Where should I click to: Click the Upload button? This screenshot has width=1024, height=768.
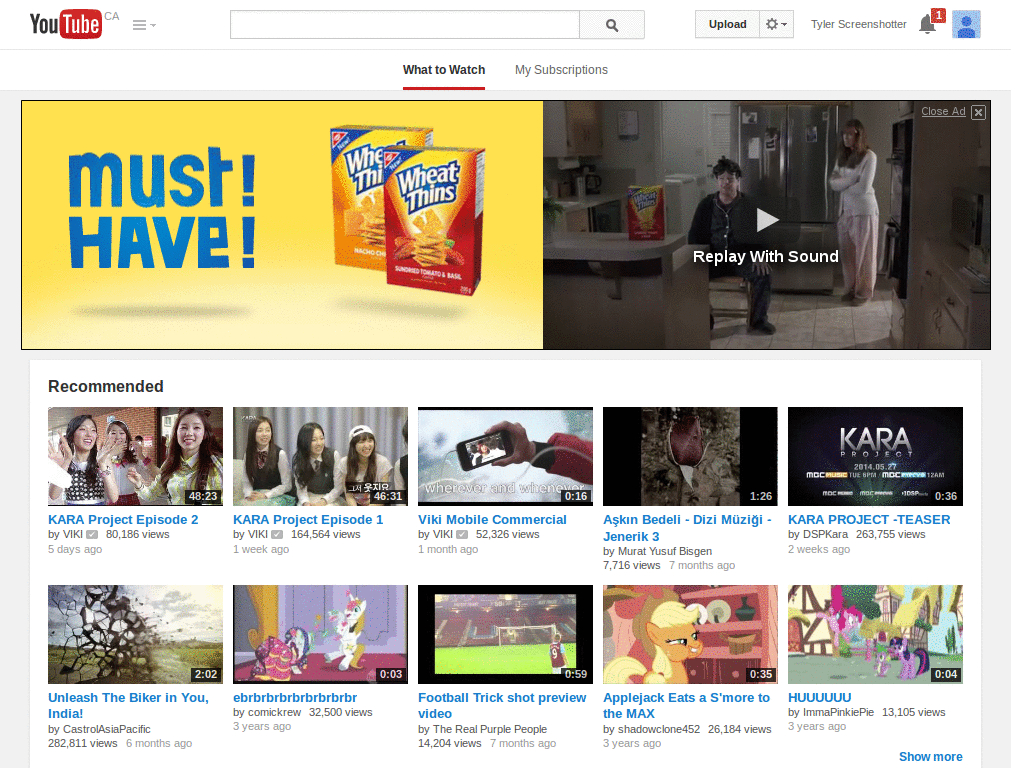(727, 24)
